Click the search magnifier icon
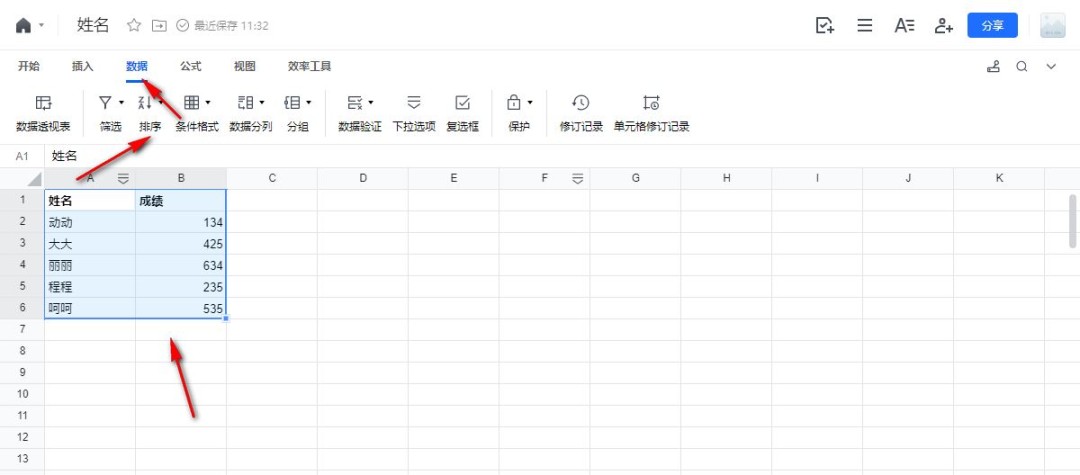Image resolution: width=1080 pixels, height=475 pixels. (1022, 67)
